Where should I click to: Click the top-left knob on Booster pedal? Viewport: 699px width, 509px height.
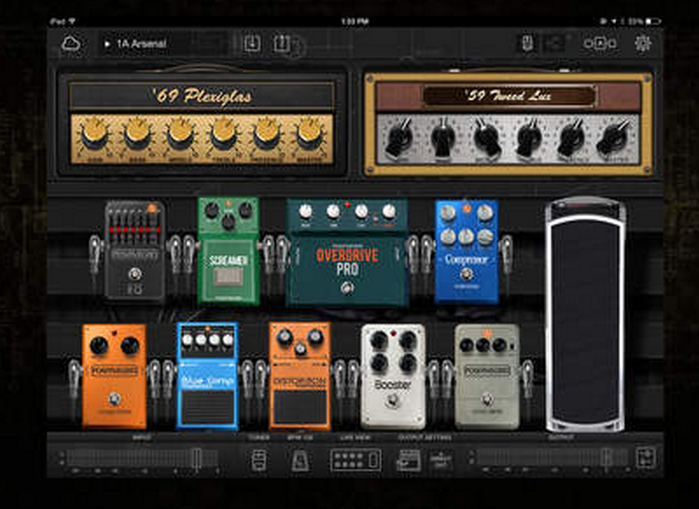point(378,341)
